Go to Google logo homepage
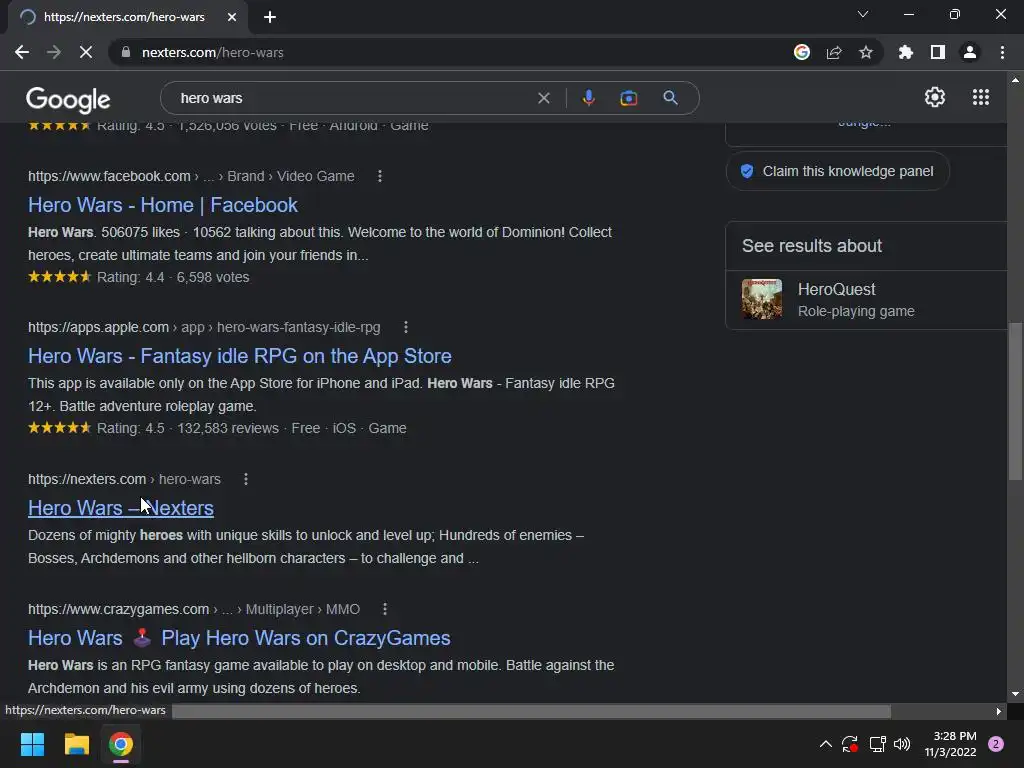 tap(68, 99)
